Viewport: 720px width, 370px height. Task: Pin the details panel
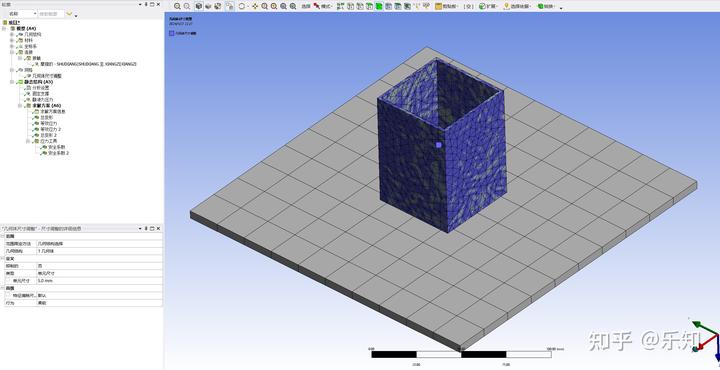(x=146, y=228)
